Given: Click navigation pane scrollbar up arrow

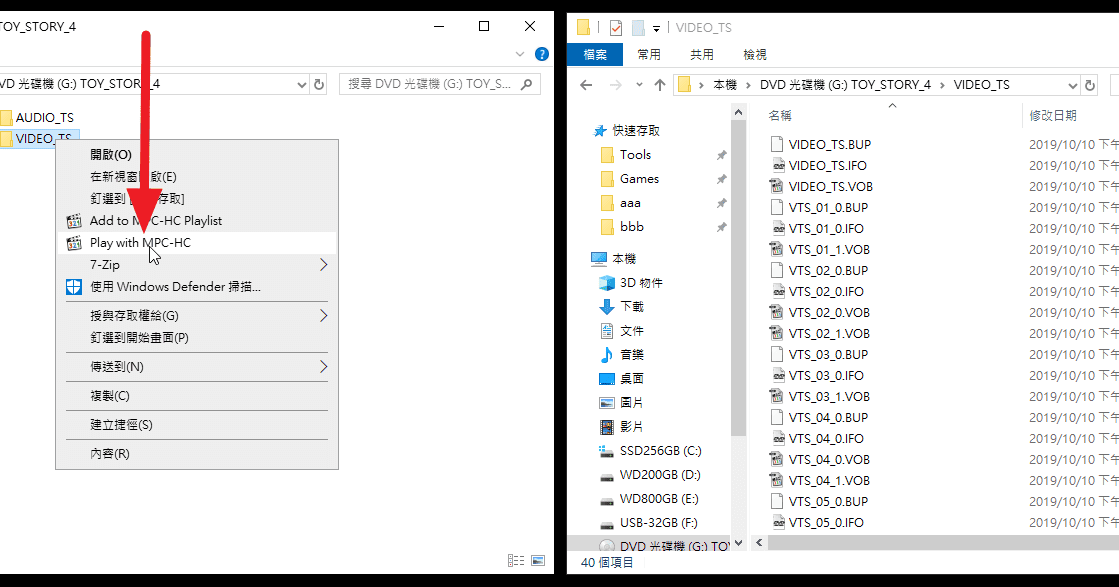Looking at the screenshot, I should (x=739, y=112).
